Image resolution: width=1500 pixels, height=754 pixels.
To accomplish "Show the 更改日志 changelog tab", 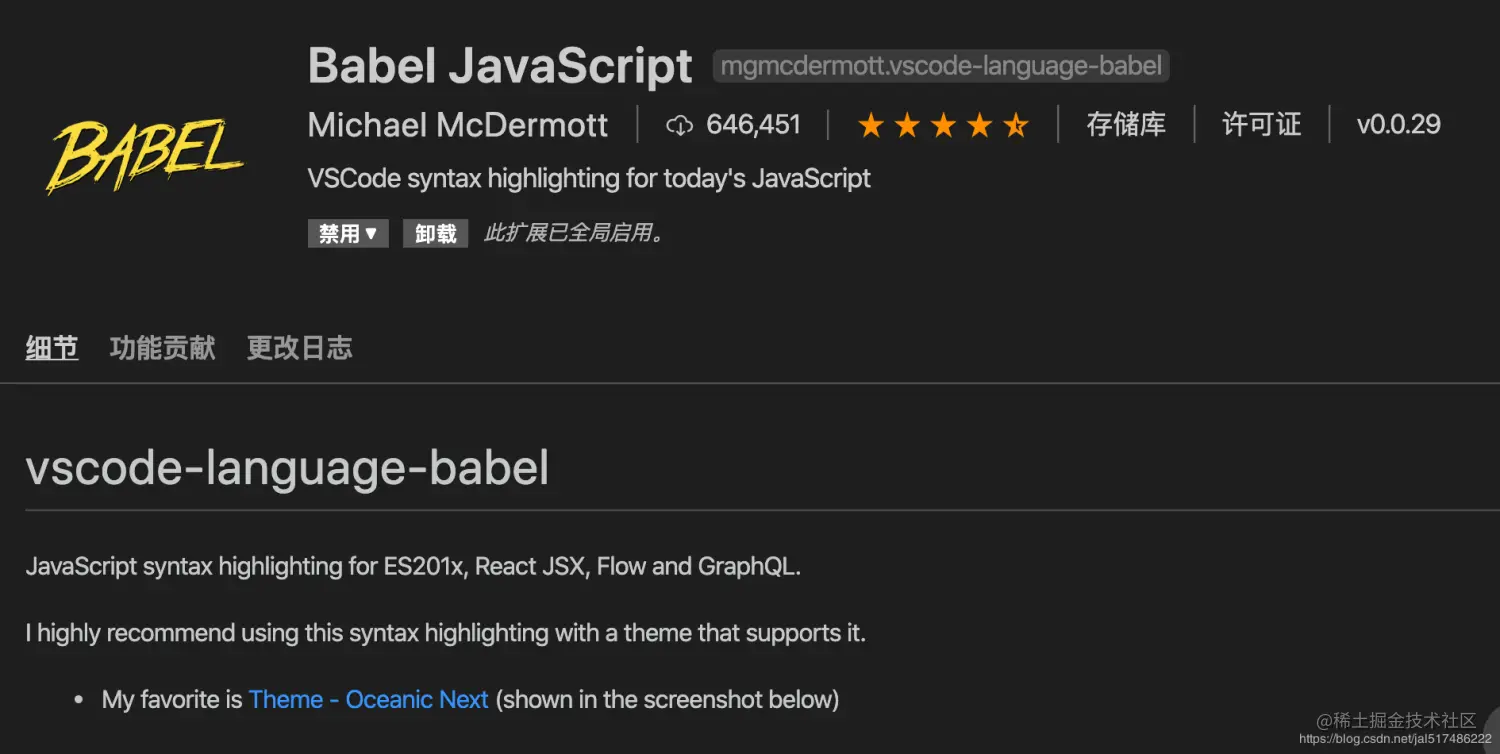I will (299, 348).
